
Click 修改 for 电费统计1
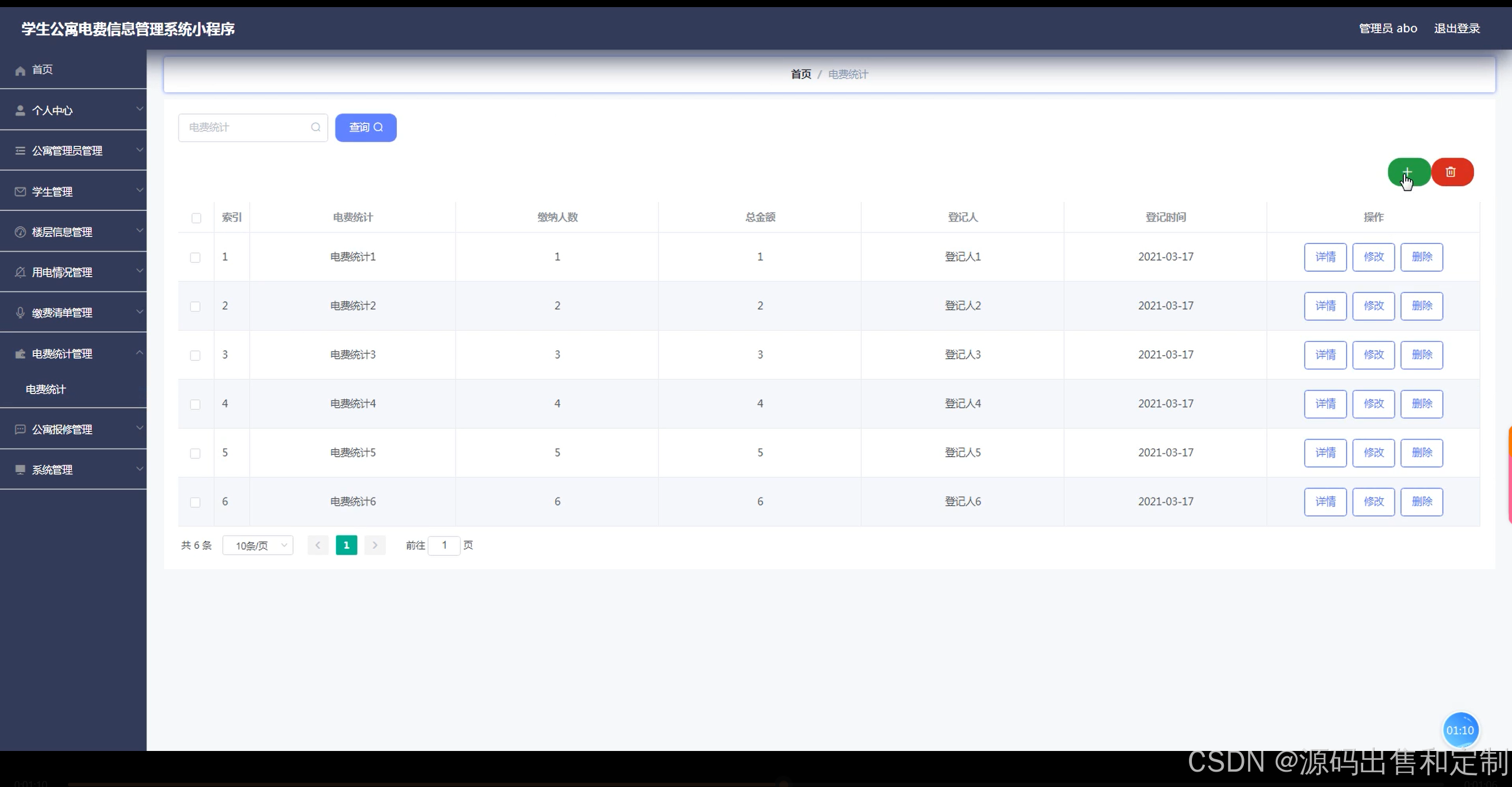point(1374,257)
